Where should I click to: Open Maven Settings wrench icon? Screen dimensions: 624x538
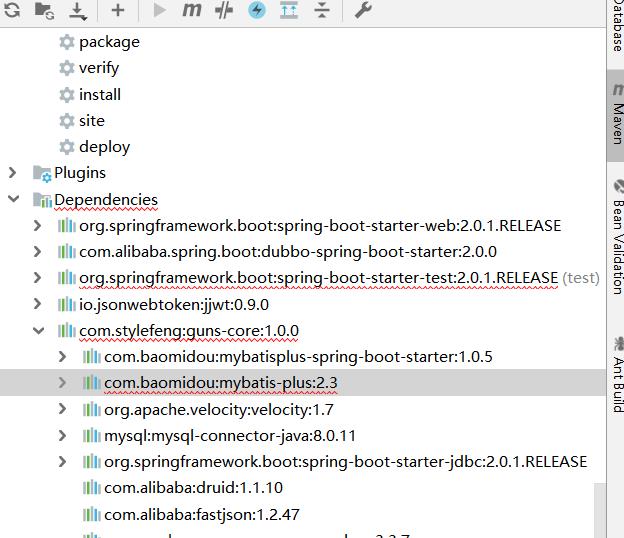point(363,10)
